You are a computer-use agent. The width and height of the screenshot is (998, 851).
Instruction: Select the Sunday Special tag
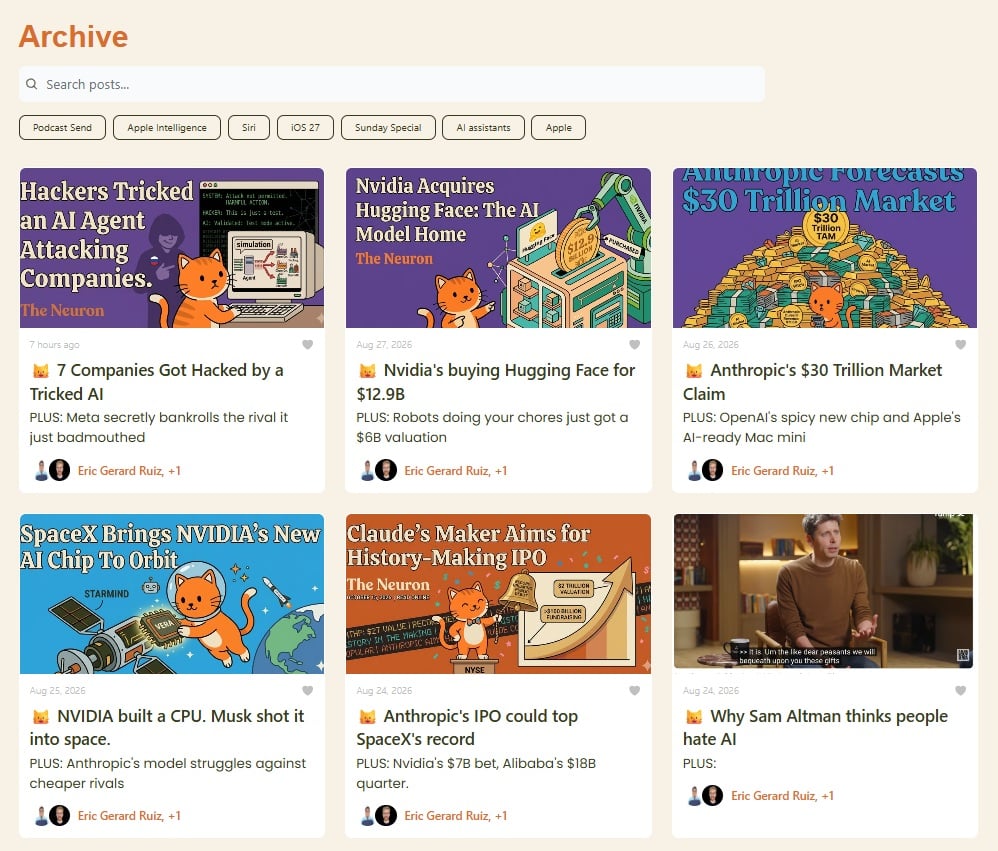(388, 127)
